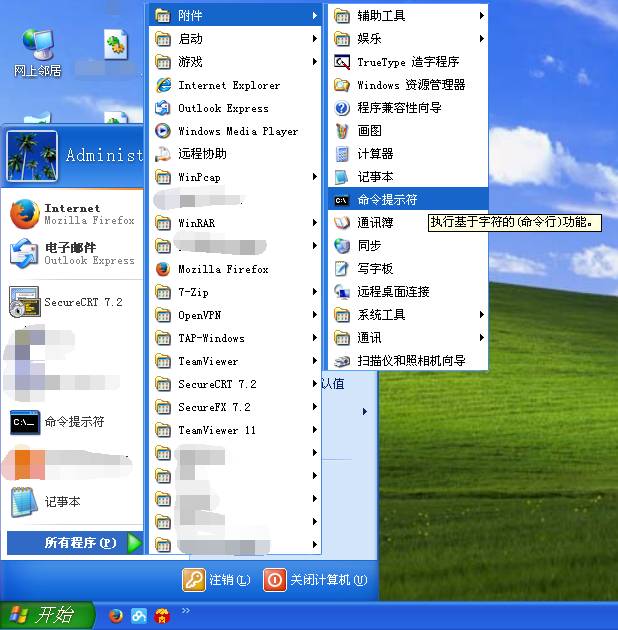Open Windows Media Player icon

163,131
